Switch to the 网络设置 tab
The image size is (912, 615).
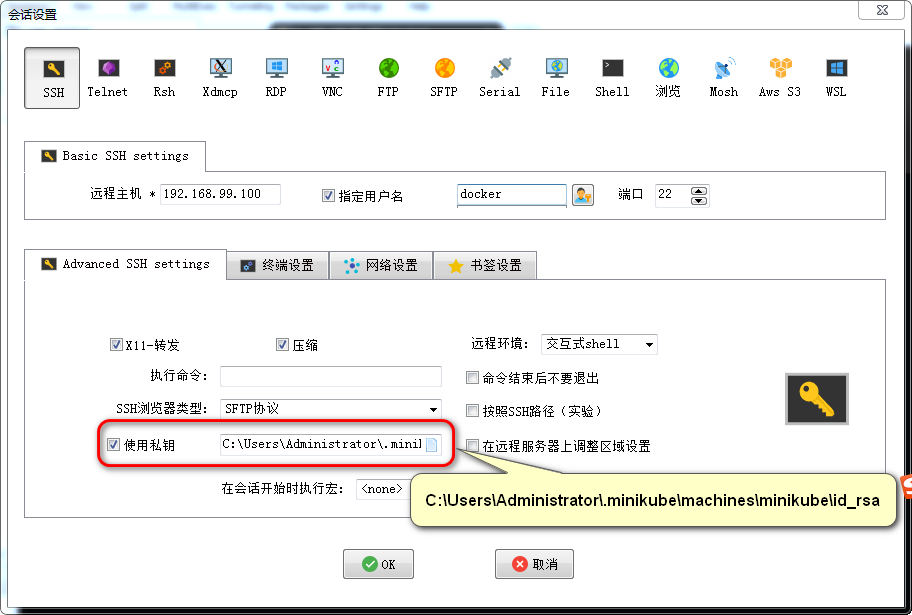(x=384, y=265)
